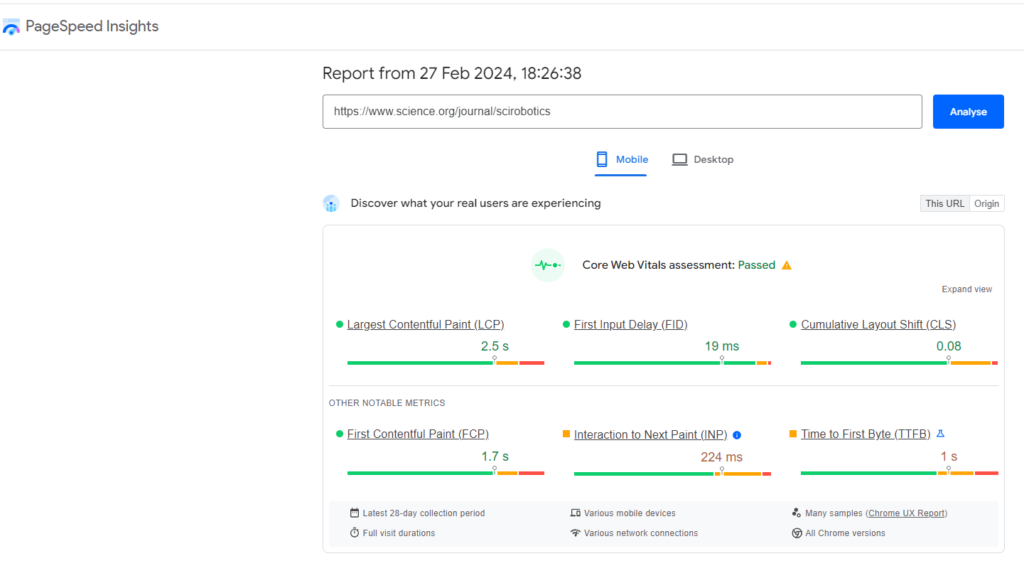The height and width of the screenshot is (561, 1024).
Task: Click the INP value 224 ms
Action: pyautogui.click(x=722, y=457)
